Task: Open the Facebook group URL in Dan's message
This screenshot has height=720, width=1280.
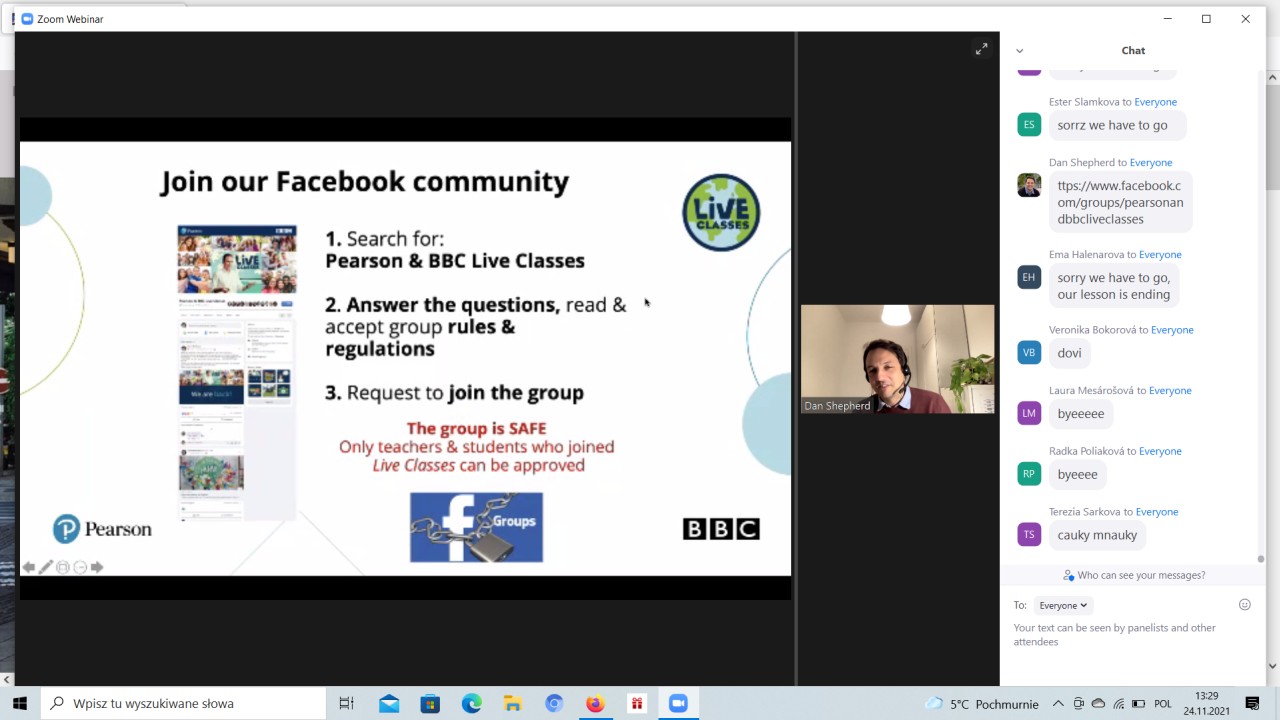Action: click(1120, 202)
